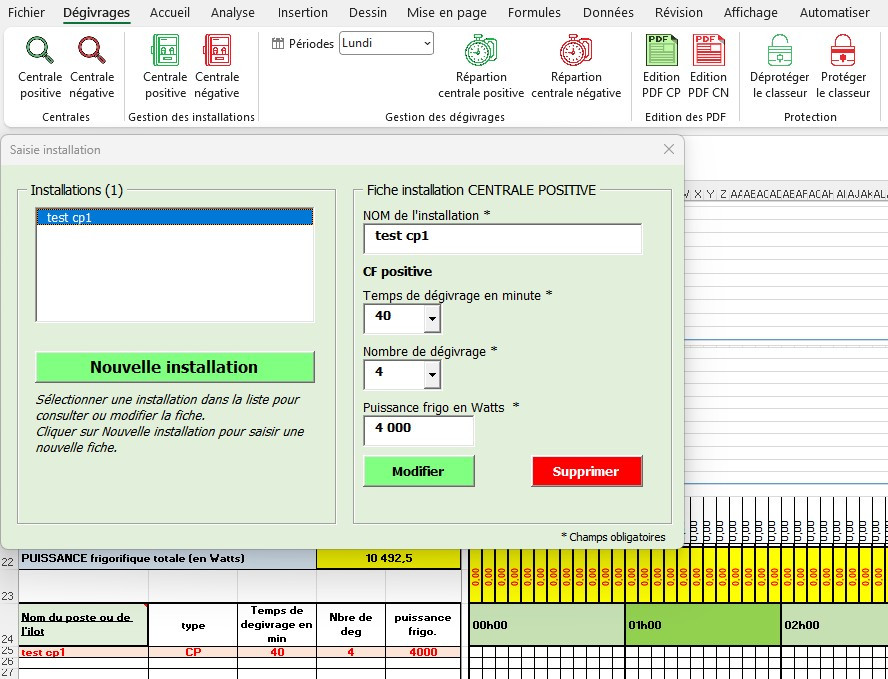Open Centrale positive in Gestion des installations
888x679 pixels.
pyautogui.click(x=165, y=51)
